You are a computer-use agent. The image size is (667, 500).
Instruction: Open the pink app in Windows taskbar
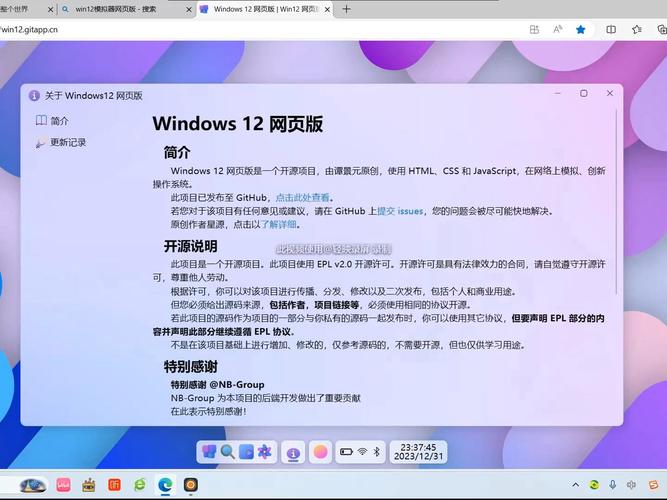pos(63,485)
